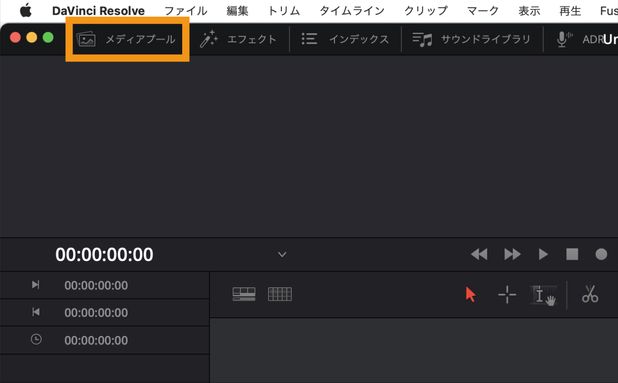Click the fast forward playback button
This screenshot has width=618, height=383.
coord(512,254)
